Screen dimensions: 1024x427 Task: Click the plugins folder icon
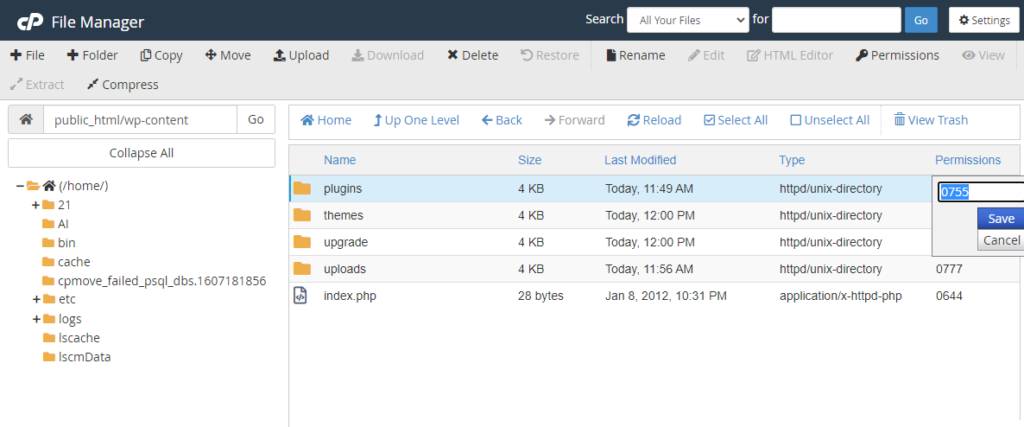tap(302, 189)
